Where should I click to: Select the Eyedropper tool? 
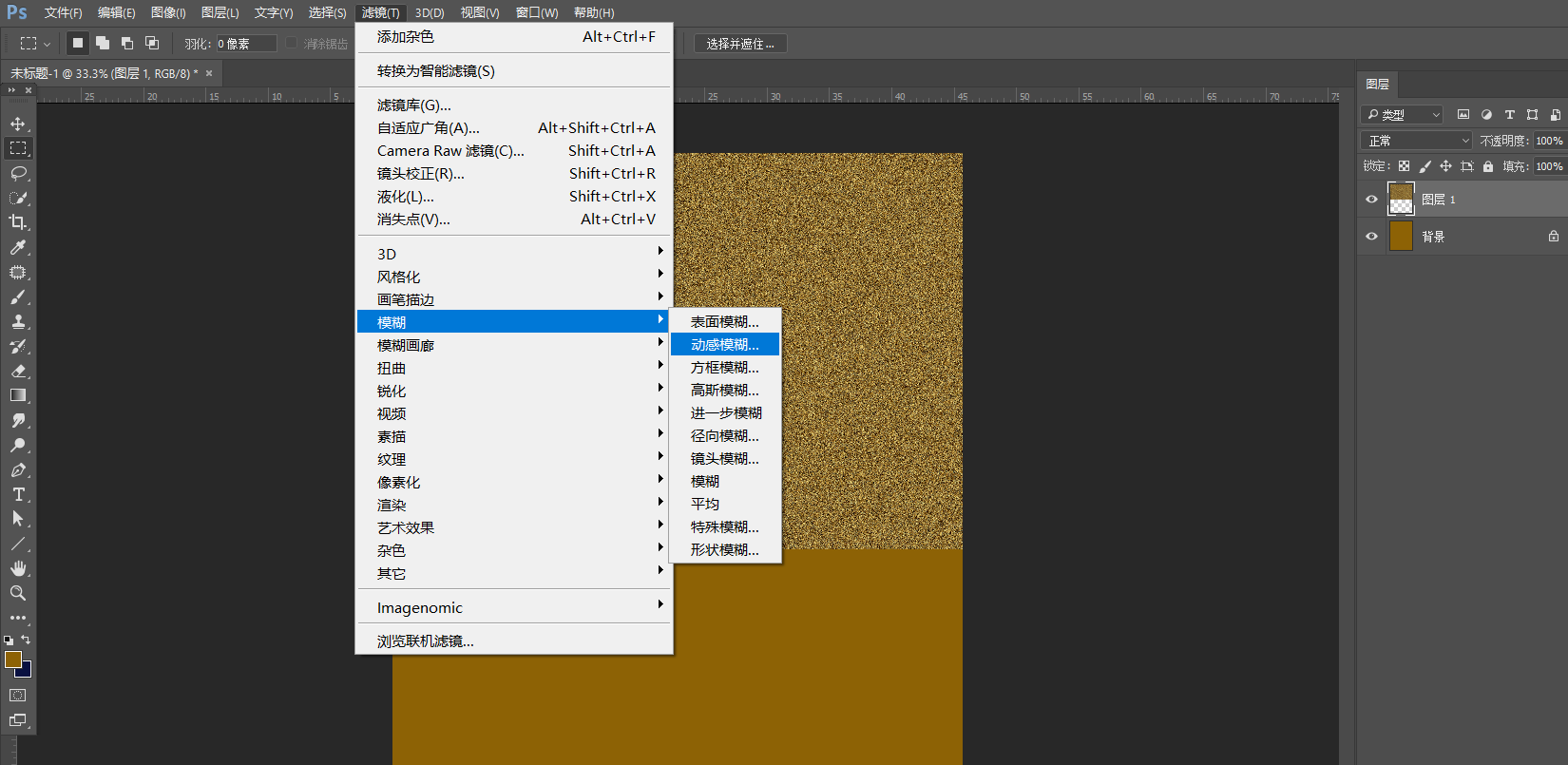tap(18, 247)
